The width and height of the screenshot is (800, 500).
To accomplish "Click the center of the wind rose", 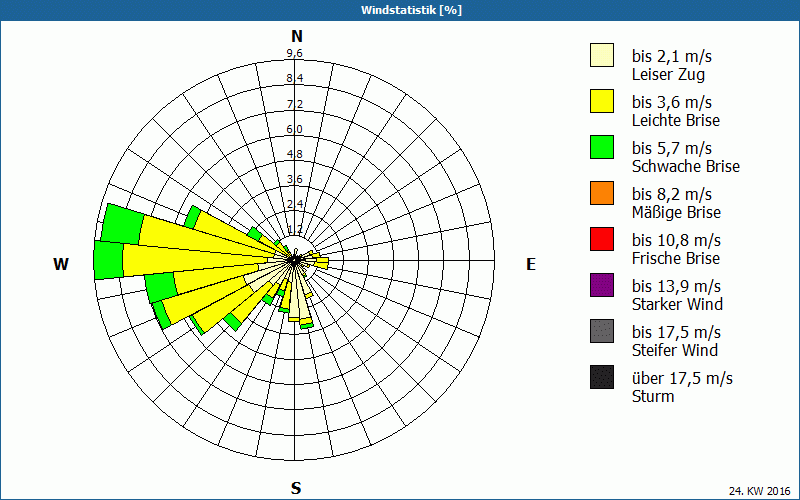I will [295, 260].
